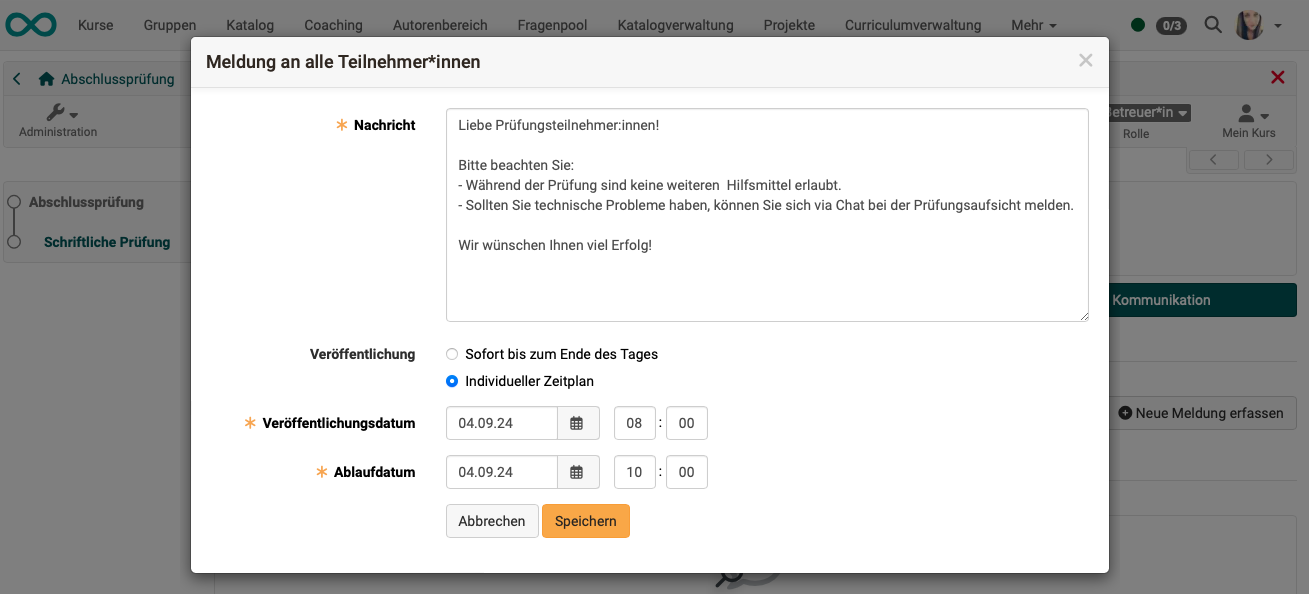Image resolution: width=1309 pixels, height=594 pixels.
Task: Close the Meldung dialog with X
Action: point(1085,61)
